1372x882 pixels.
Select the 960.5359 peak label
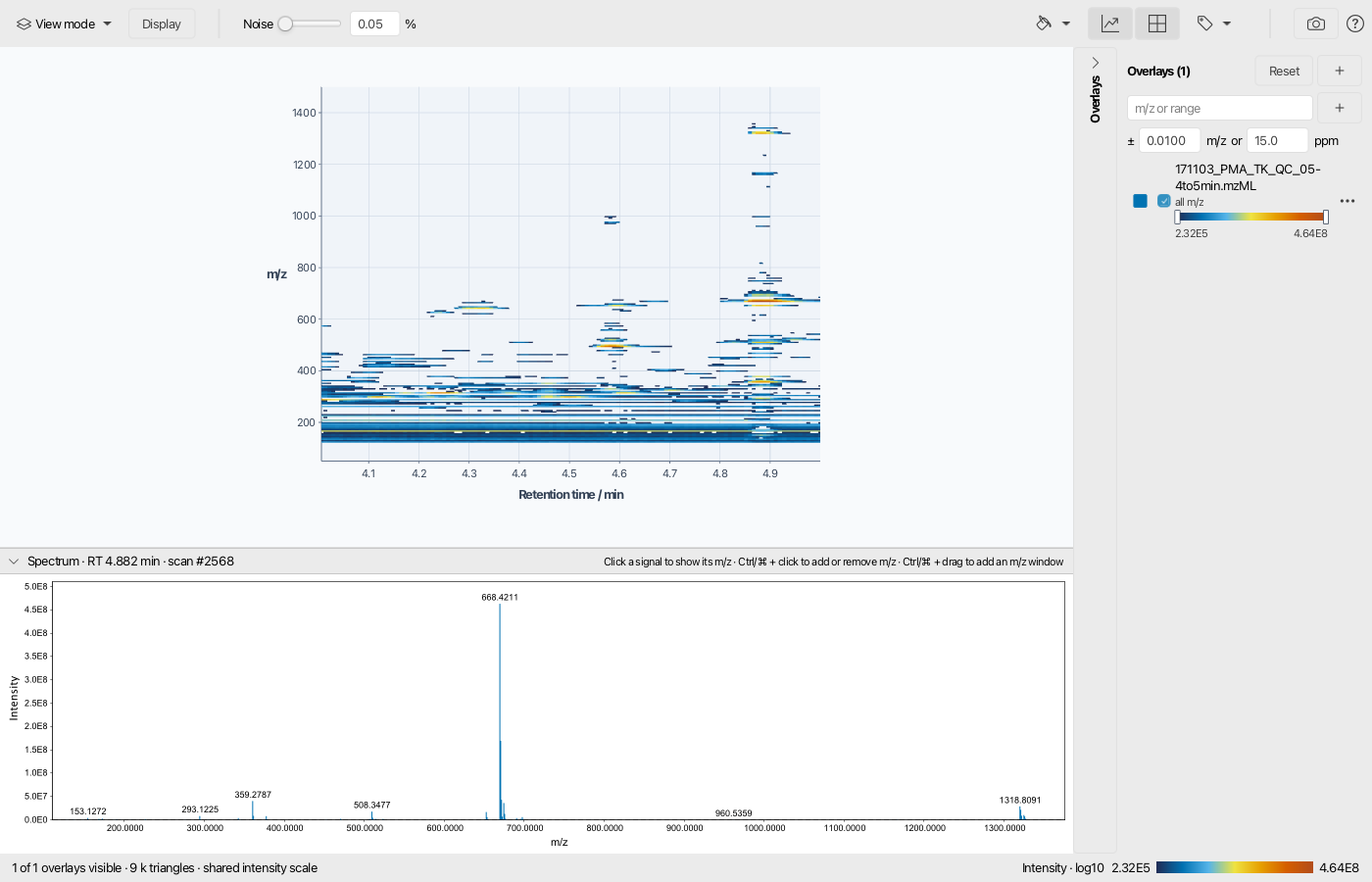point(733,813)
